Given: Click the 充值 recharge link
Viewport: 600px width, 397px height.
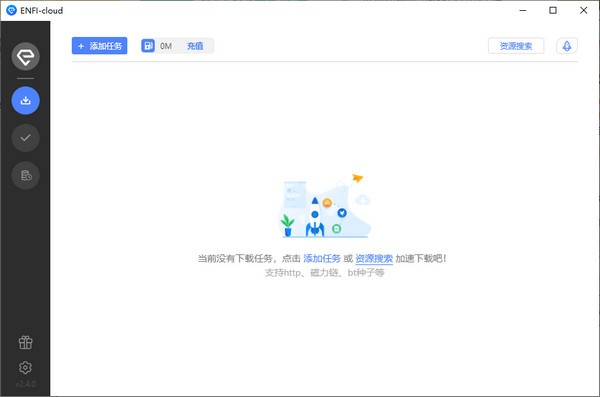Looking at the screenshot, I should pyautogui.click(x=195, y=46).
